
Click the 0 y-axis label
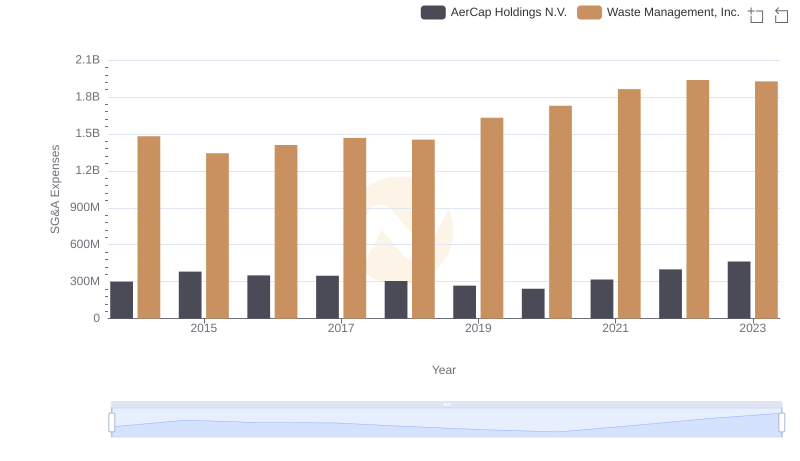coord(96,318)
